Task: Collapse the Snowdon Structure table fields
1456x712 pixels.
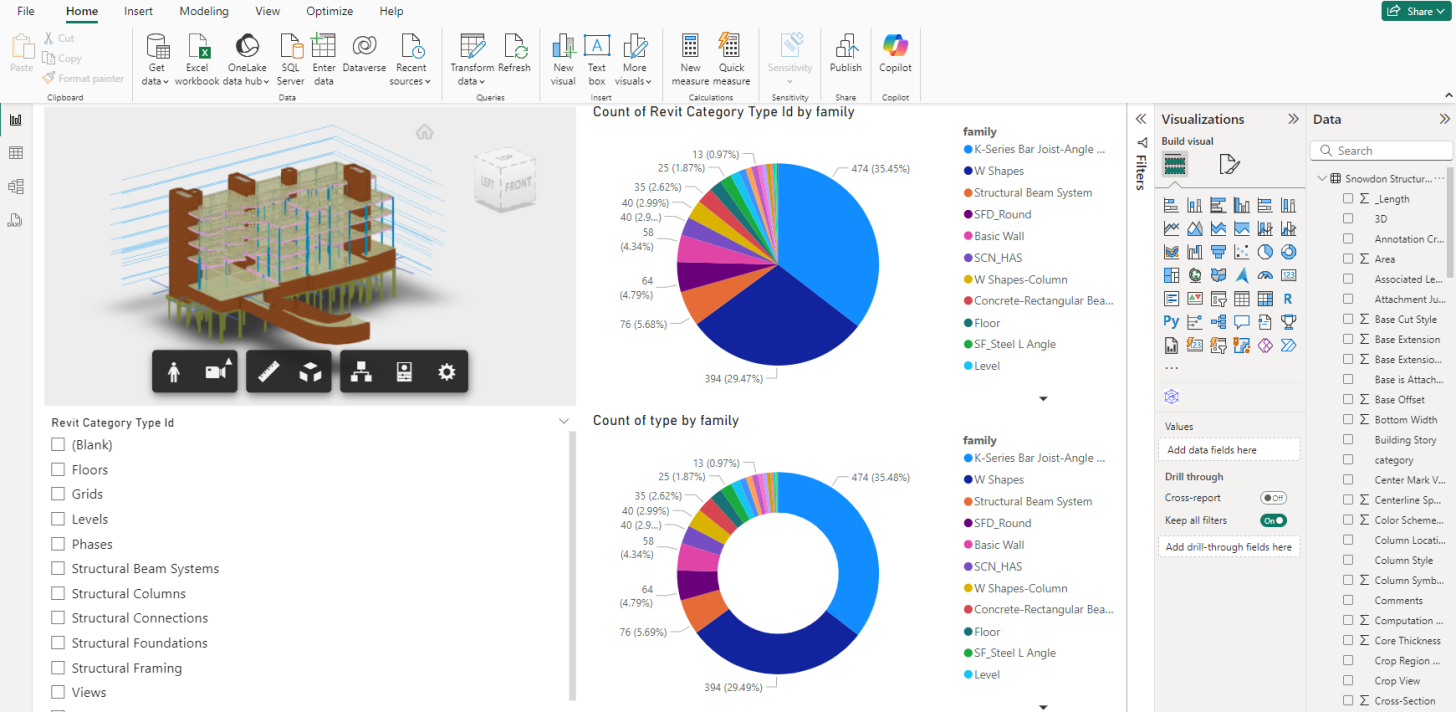Action: click(1321, 178)
